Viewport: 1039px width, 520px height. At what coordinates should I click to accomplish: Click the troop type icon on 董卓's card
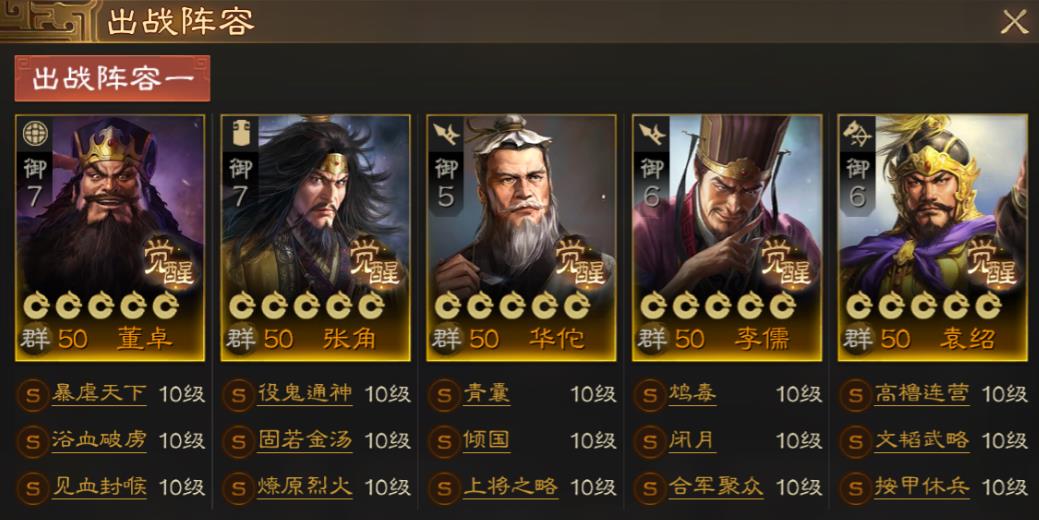(x=35, y=133)
